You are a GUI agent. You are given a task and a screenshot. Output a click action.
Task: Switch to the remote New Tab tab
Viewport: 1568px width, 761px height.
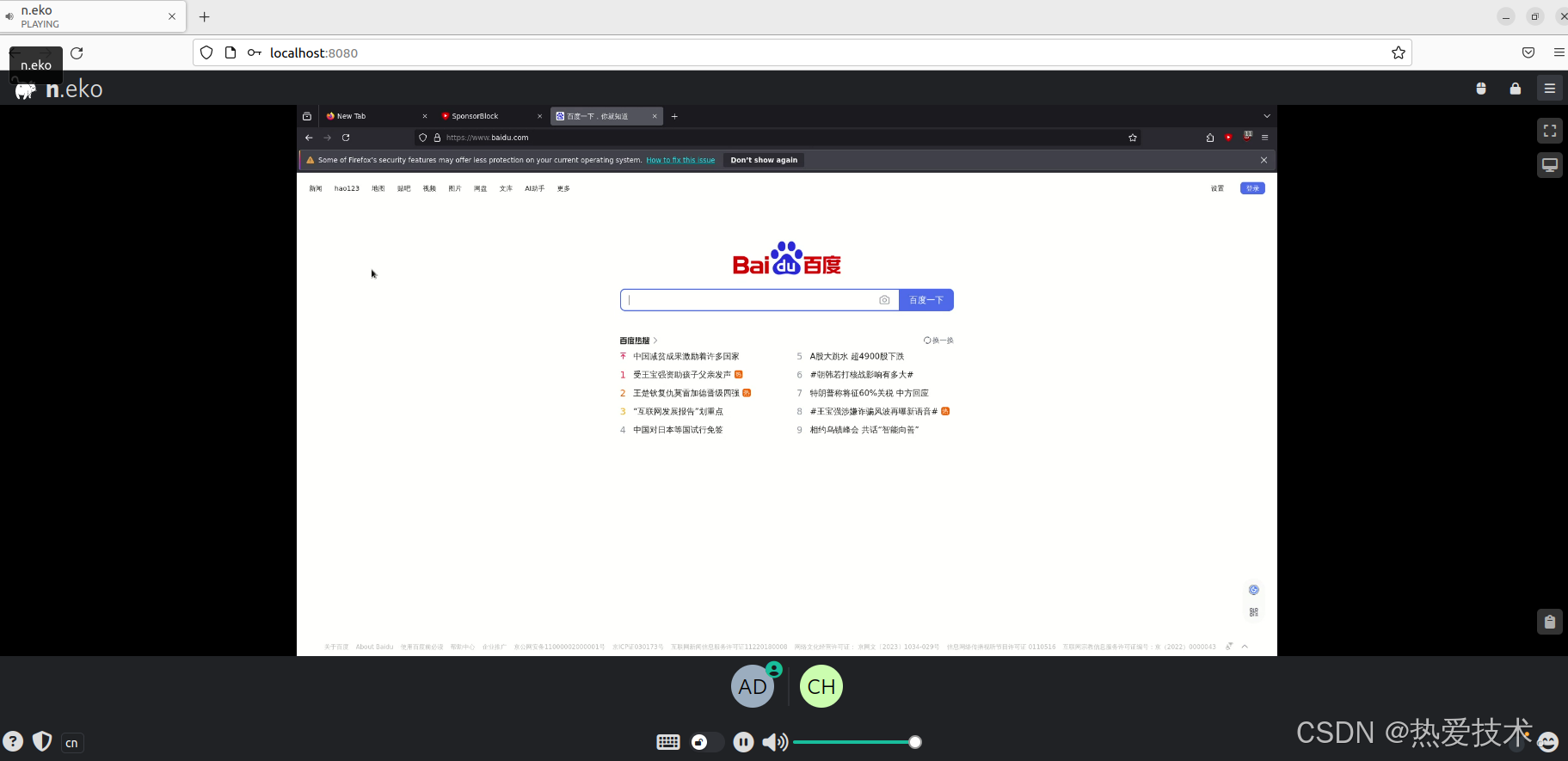376,116
